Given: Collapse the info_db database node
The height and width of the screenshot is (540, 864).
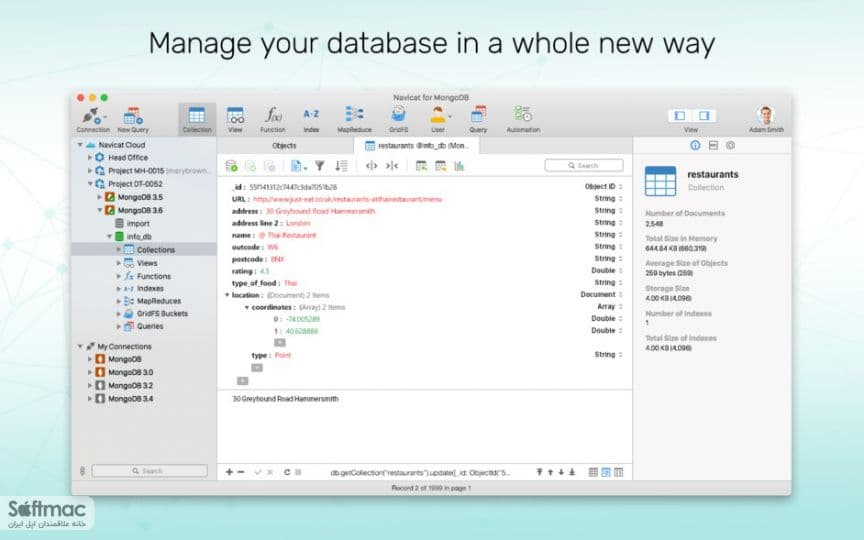Looking at the screenshot, I should point(110,236).
